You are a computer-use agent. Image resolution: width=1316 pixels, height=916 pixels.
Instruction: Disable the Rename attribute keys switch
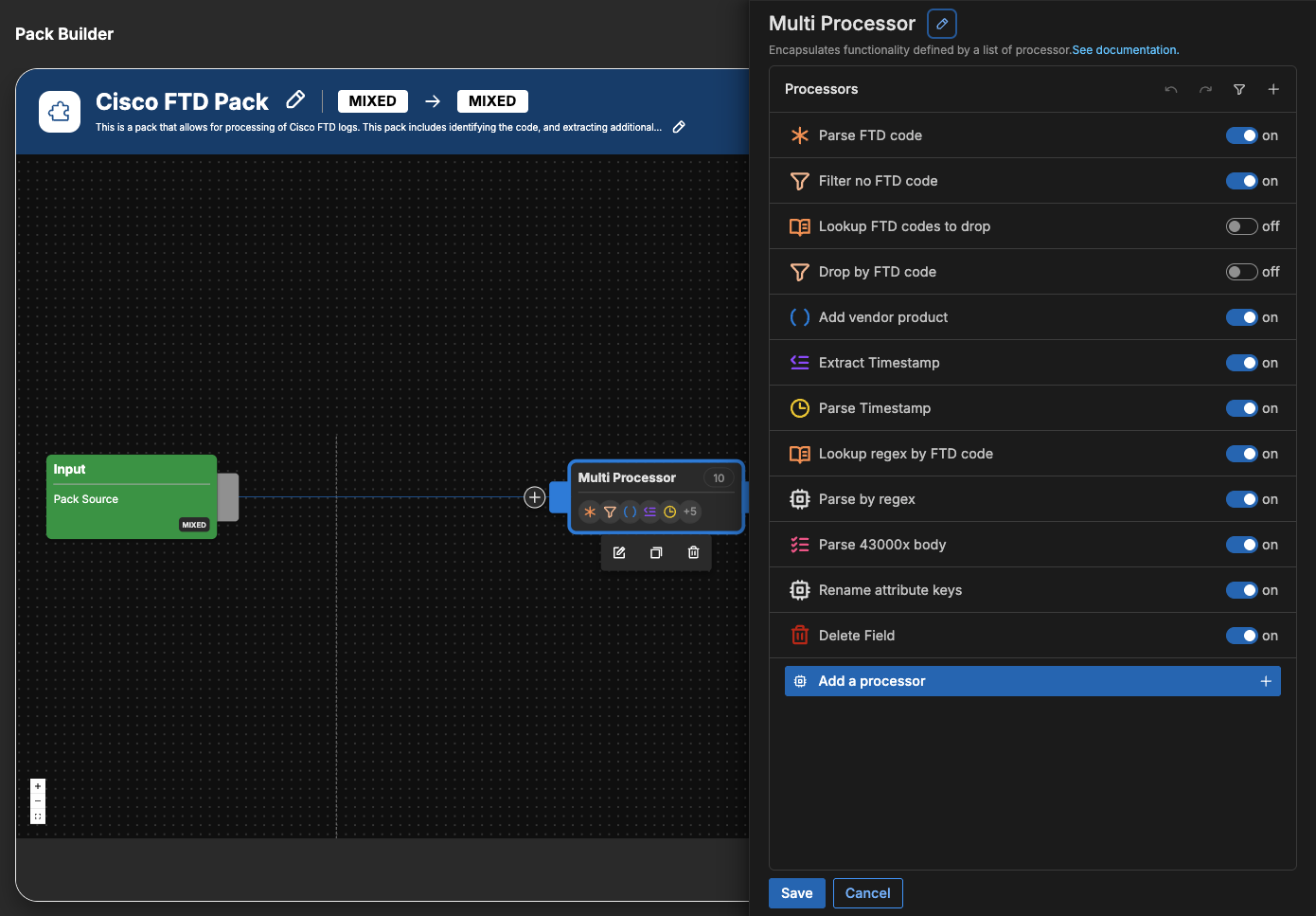(x=1242, y=590)
